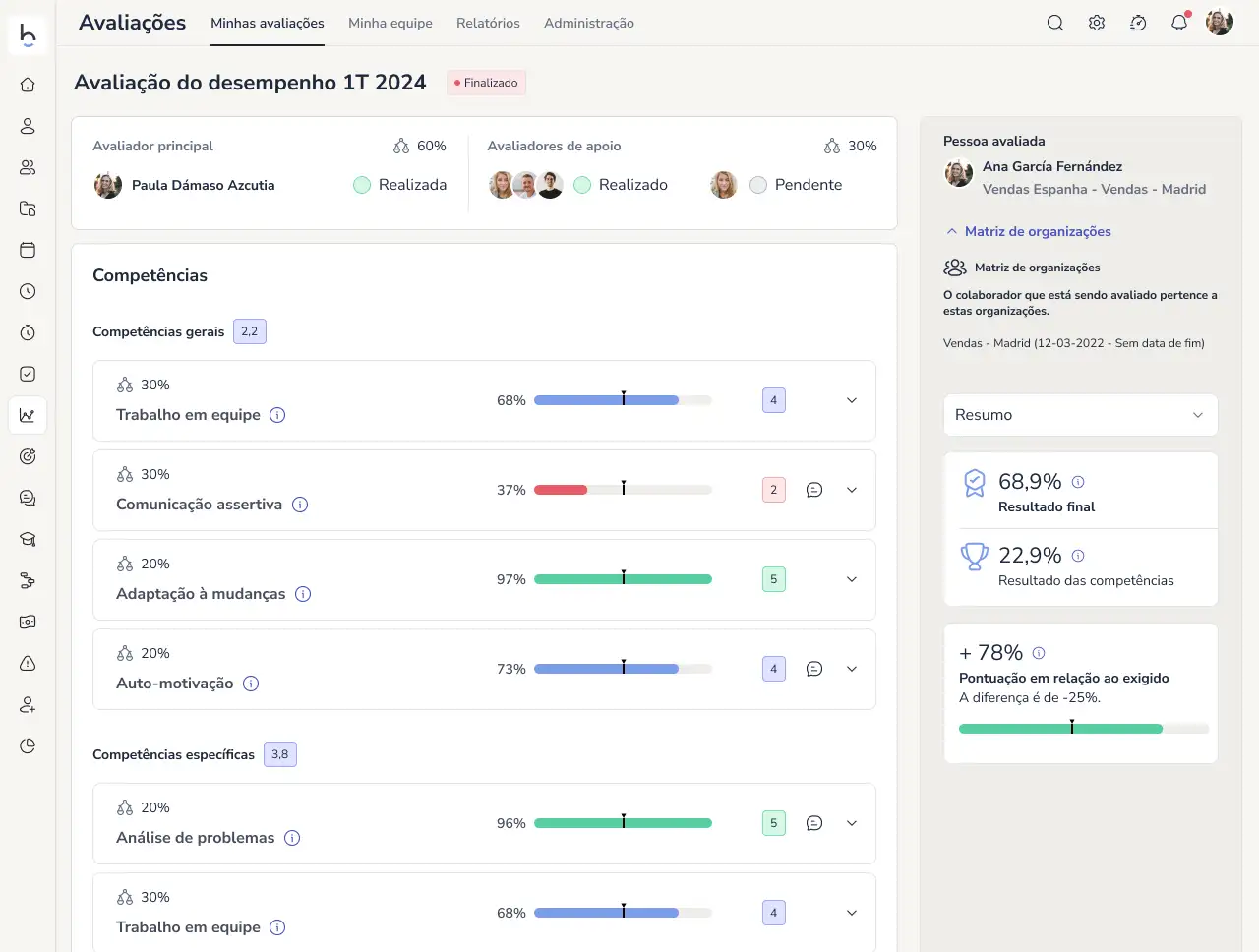Click the 2,2 Competências gerais badge
This screenshot has width=1259, height=952.
250,331
